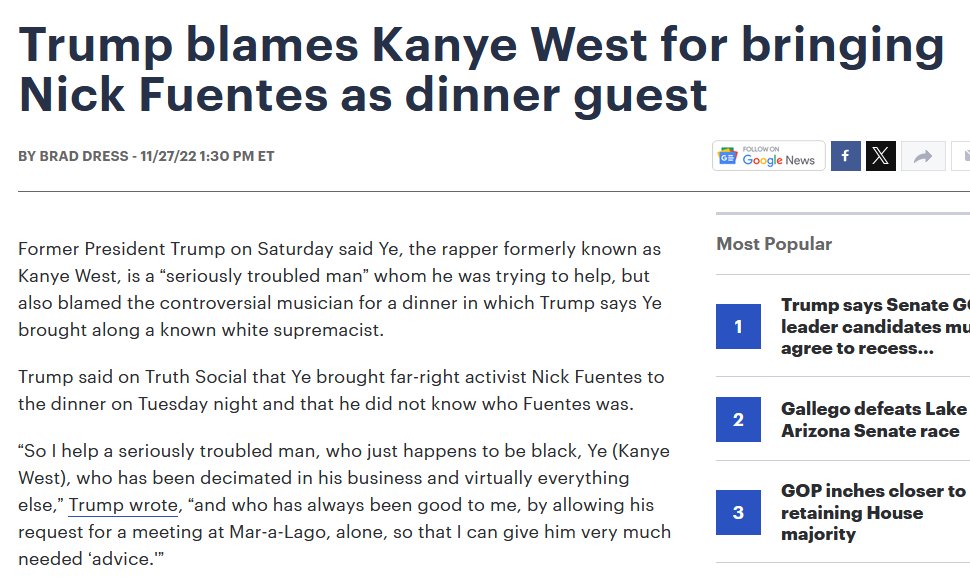Open "GOP inches closer to retaining House" story
The width and height of the screenshot is (970, 584).
873,512
